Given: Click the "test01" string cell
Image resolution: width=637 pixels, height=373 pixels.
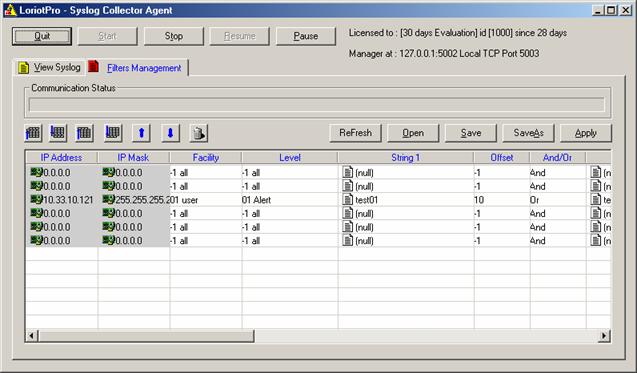Looking at the screenshot, I should 406,200.
